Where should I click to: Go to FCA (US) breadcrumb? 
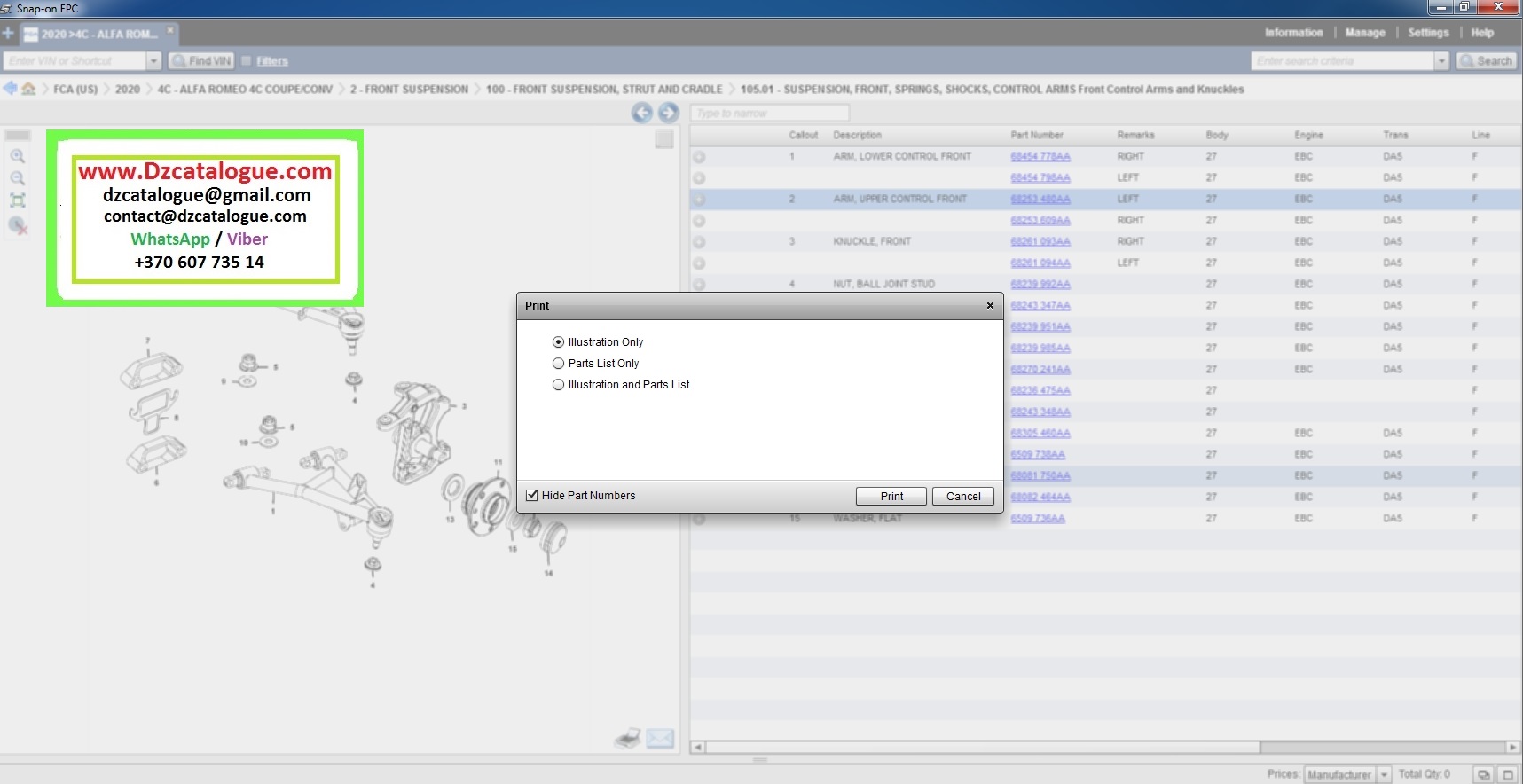[75, 90]
